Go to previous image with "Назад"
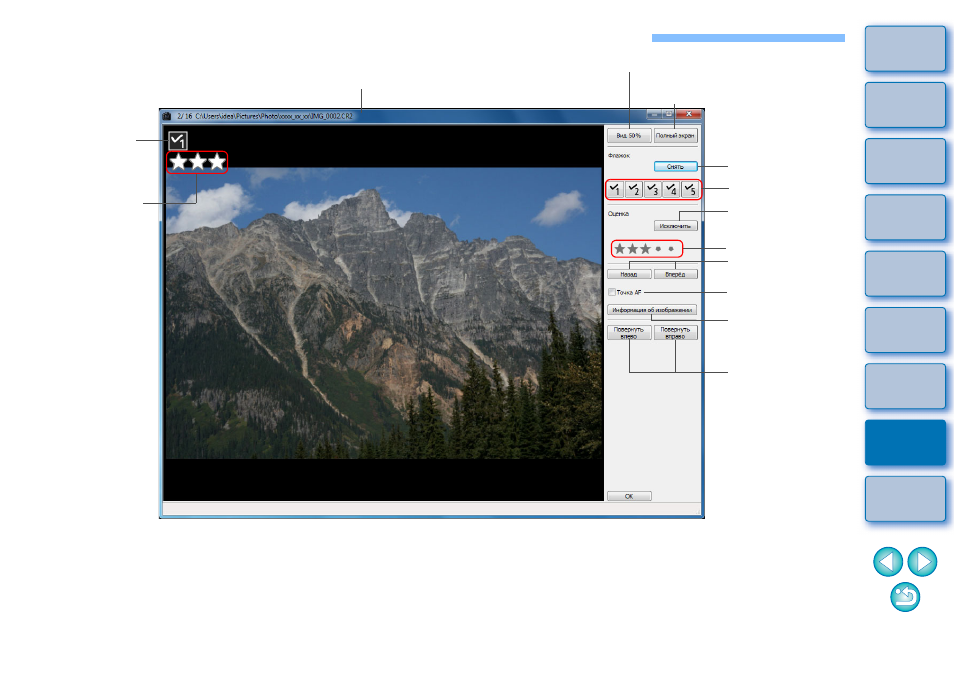Viewport: 954px width, 674px height. tap(629, 274)
